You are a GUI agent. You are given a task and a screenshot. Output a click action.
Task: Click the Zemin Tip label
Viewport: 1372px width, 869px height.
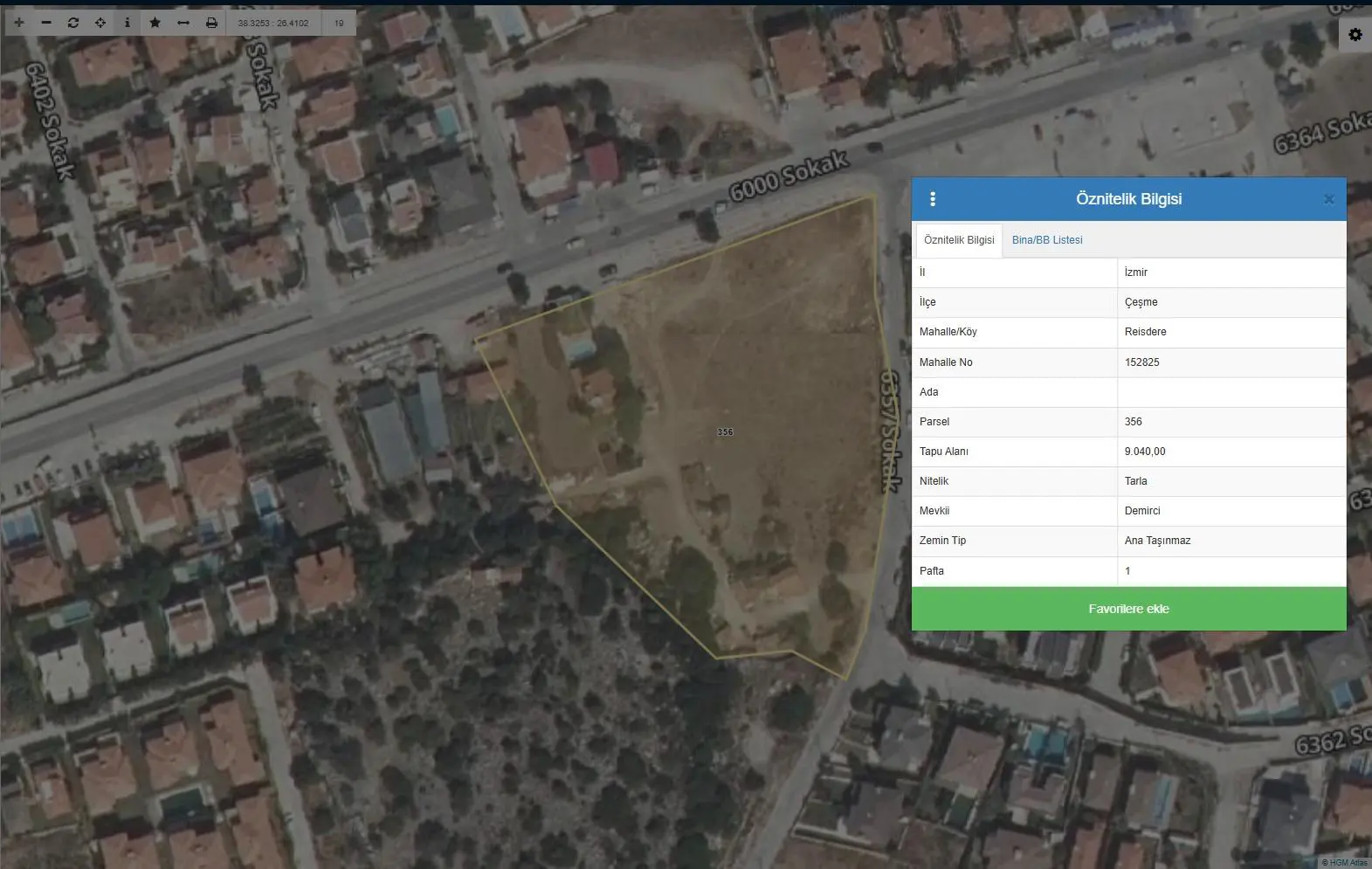pos(942,541)
